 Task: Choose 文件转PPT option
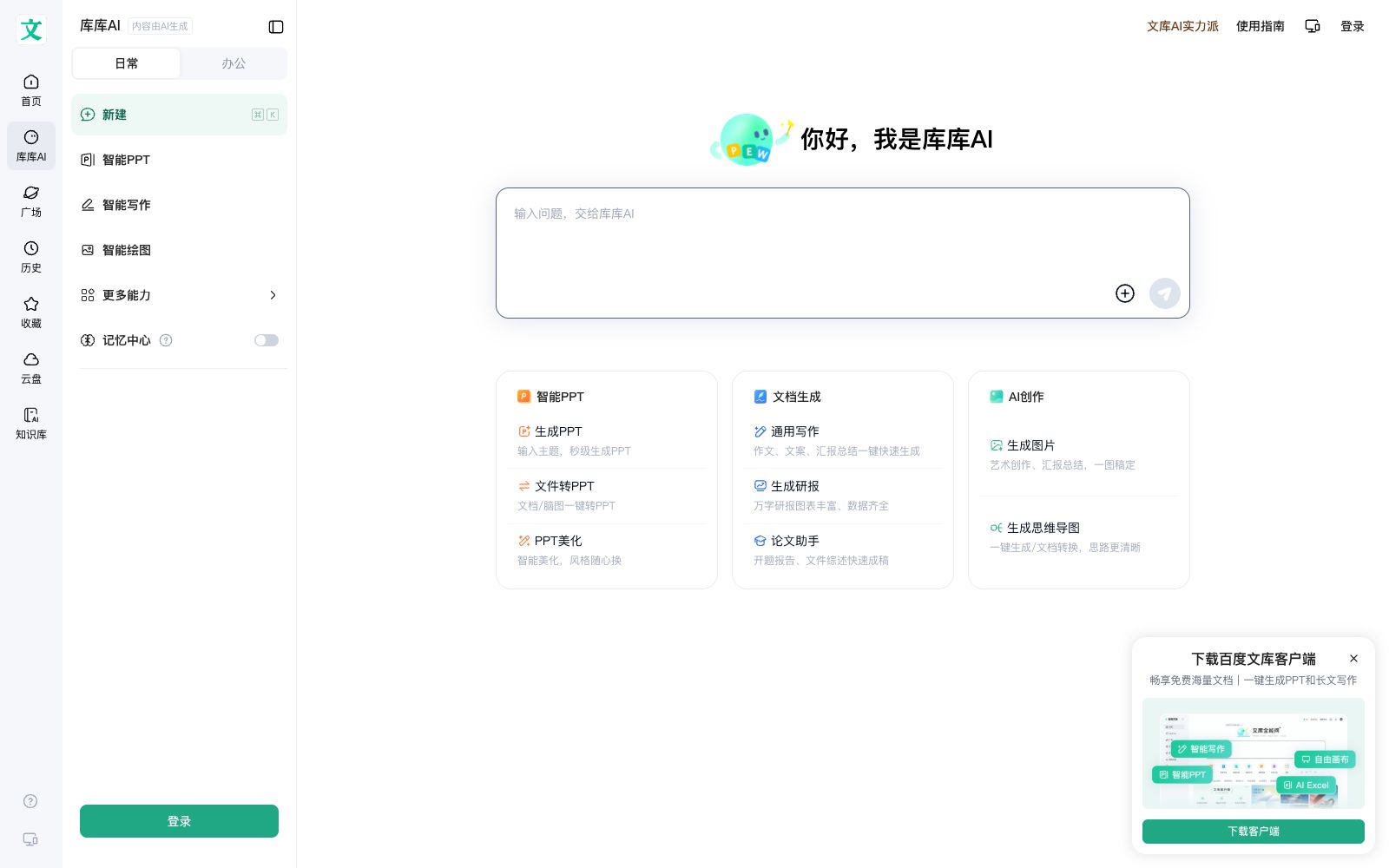tap(607, 495)
